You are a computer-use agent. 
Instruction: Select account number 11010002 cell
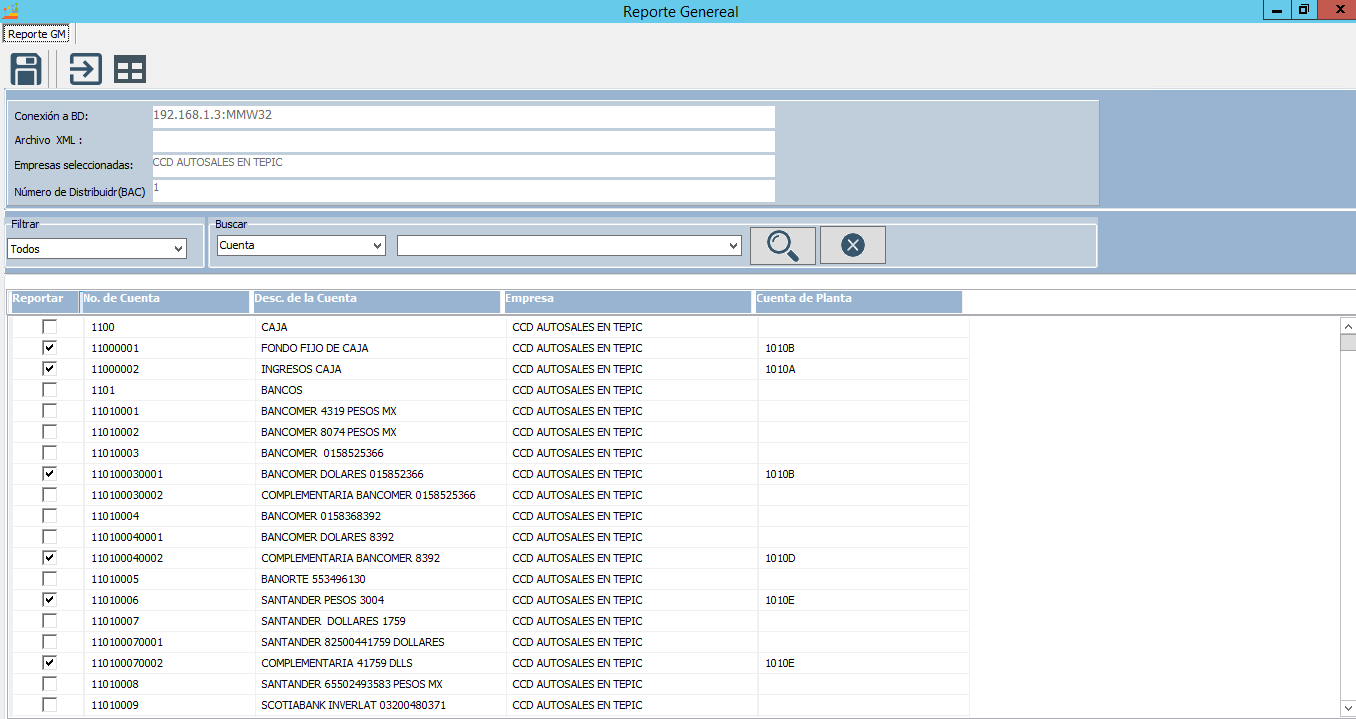point(169,432)
